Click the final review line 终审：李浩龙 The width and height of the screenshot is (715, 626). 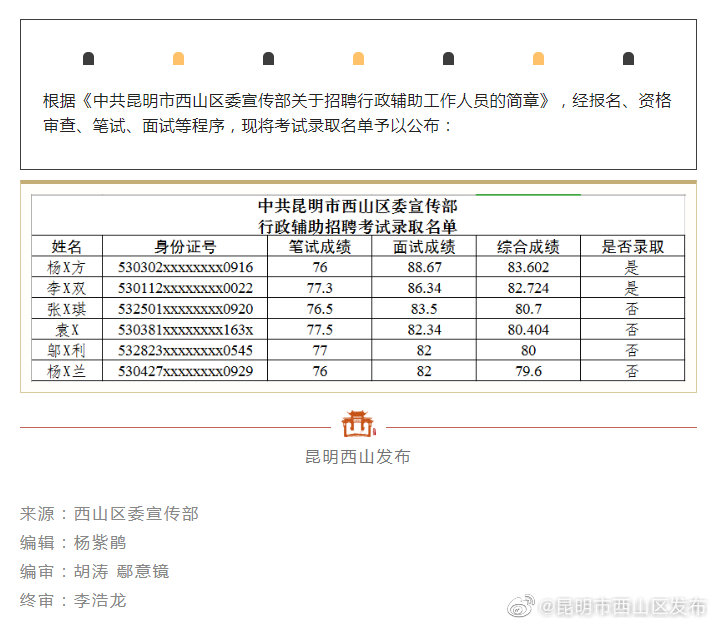click(x=73, y=600)
